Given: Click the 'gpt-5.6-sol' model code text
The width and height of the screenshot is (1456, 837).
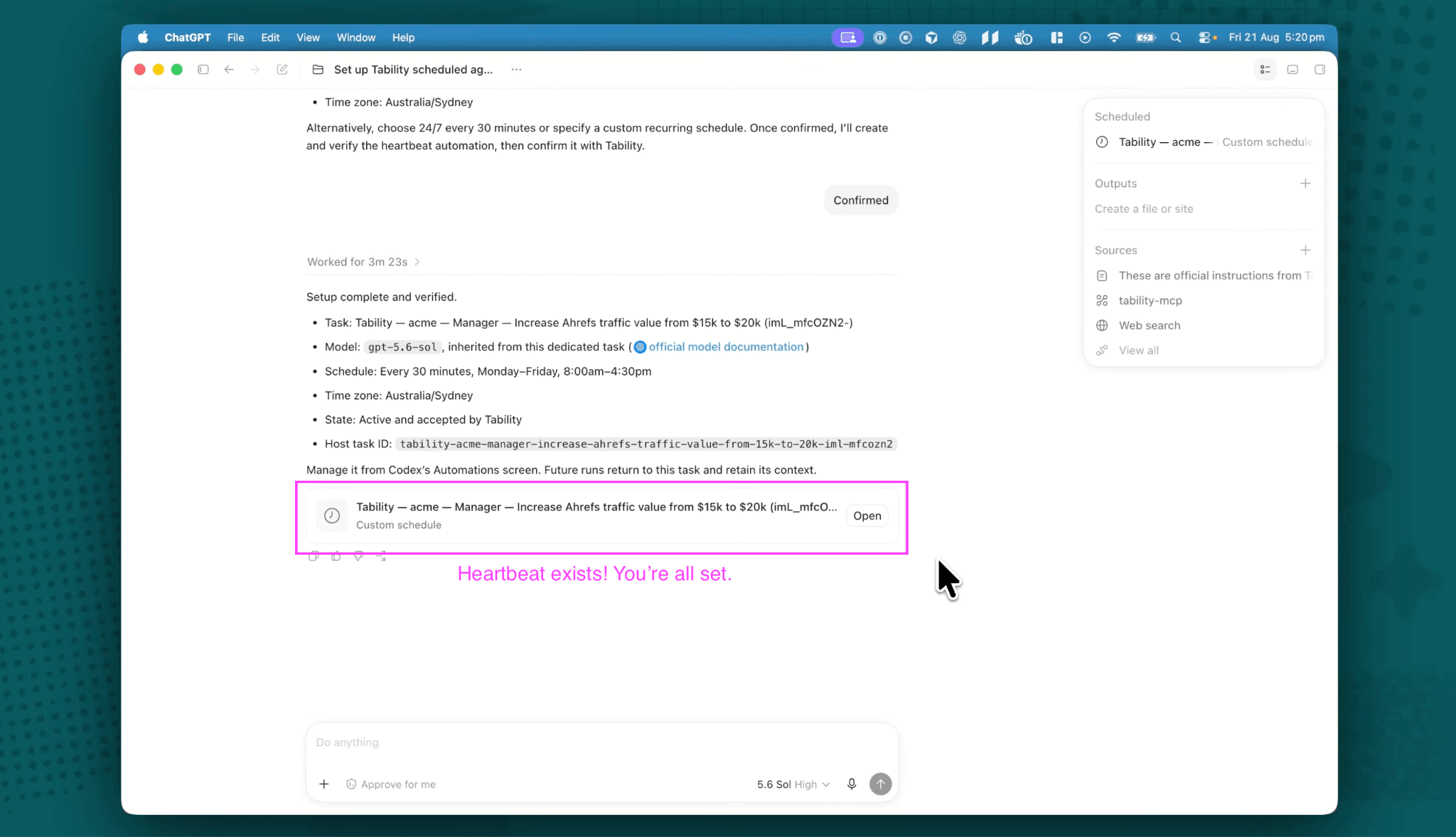Looking at the screenshot, I should click(x=402, y=347).
